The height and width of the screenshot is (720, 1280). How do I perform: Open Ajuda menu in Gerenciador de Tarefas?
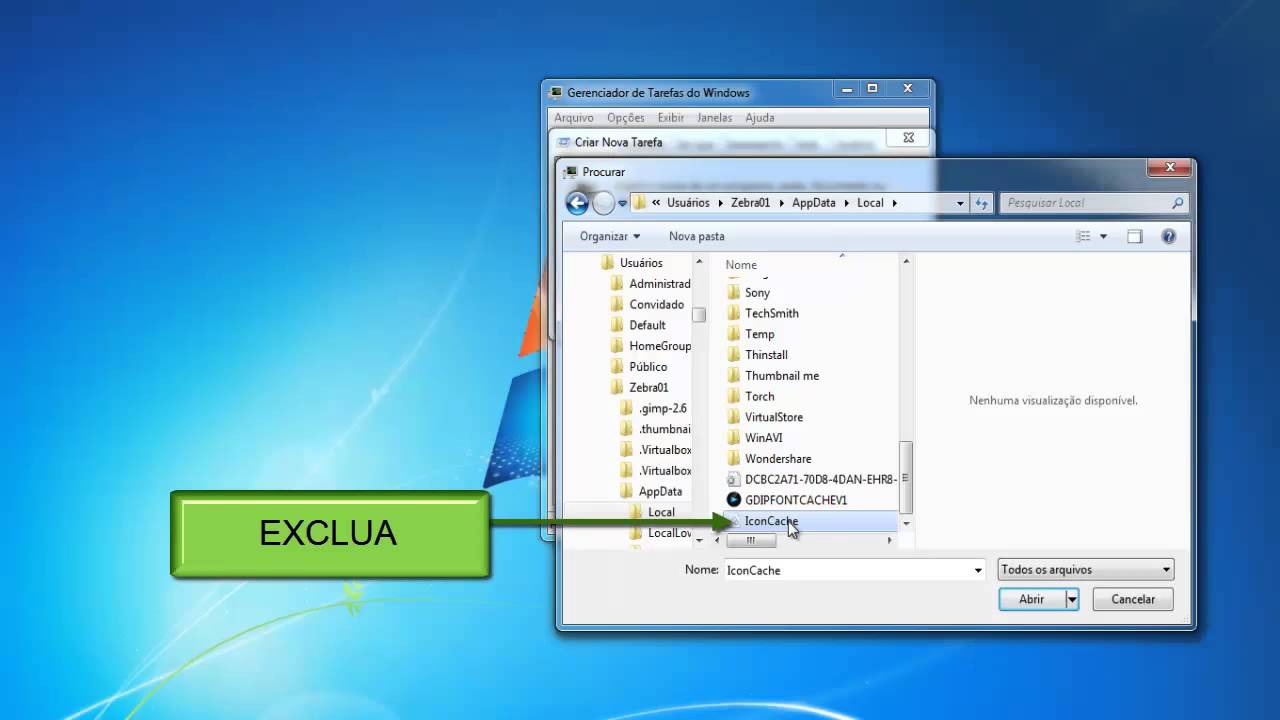click(760, 118)
